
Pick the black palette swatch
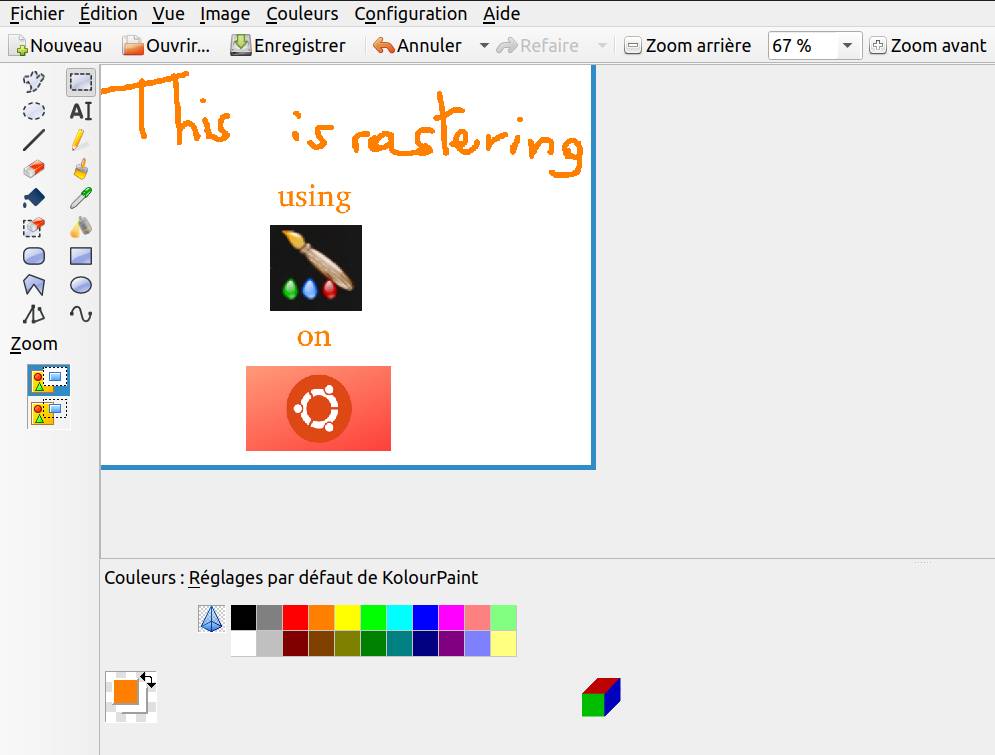[244, 618]
